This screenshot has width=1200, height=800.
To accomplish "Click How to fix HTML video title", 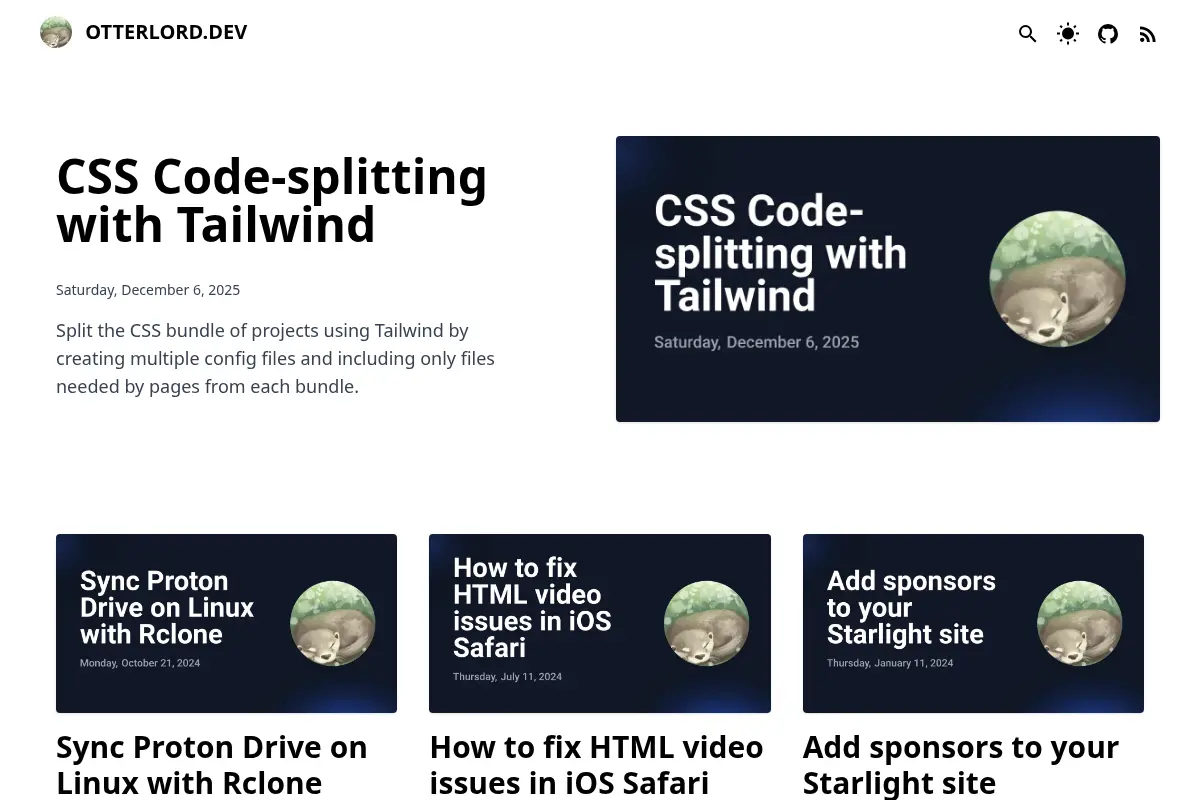I will tap(597, 765).
